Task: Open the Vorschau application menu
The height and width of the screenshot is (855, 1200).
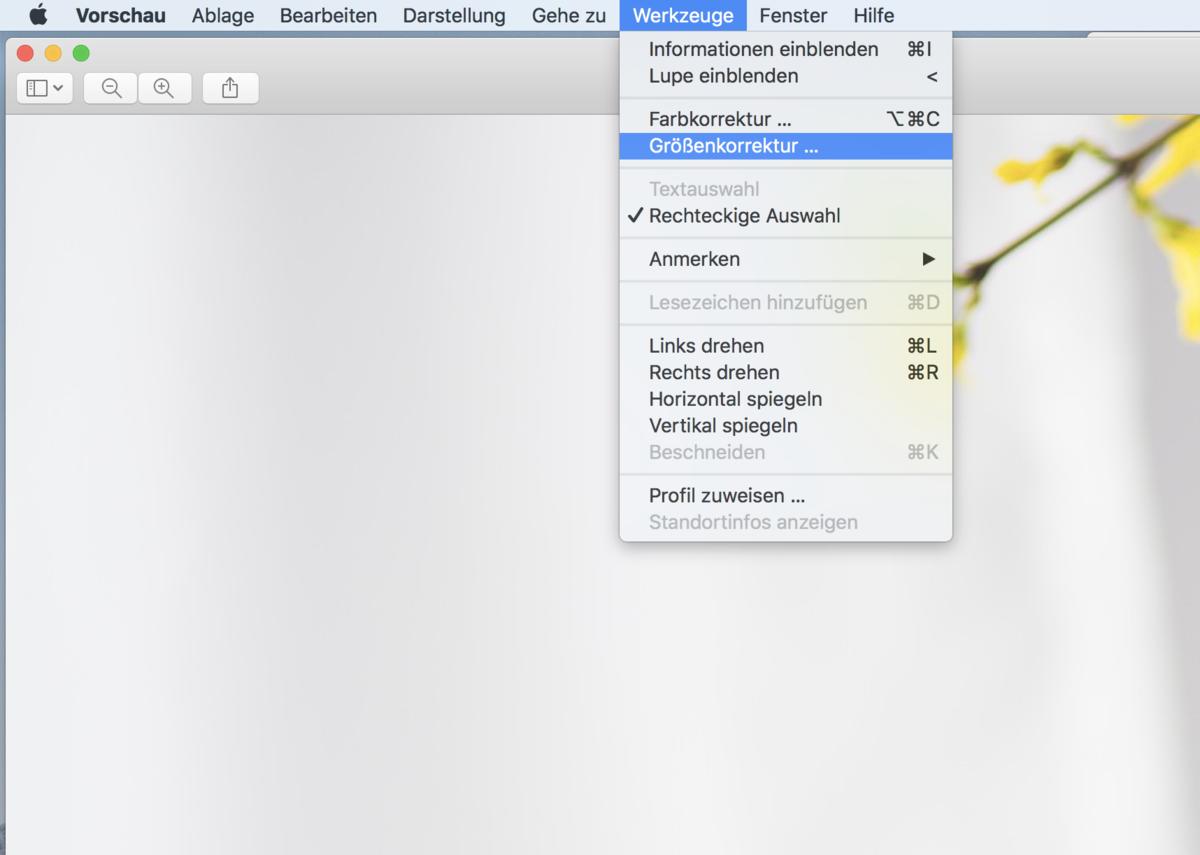Action: click(x=120, y=15)
